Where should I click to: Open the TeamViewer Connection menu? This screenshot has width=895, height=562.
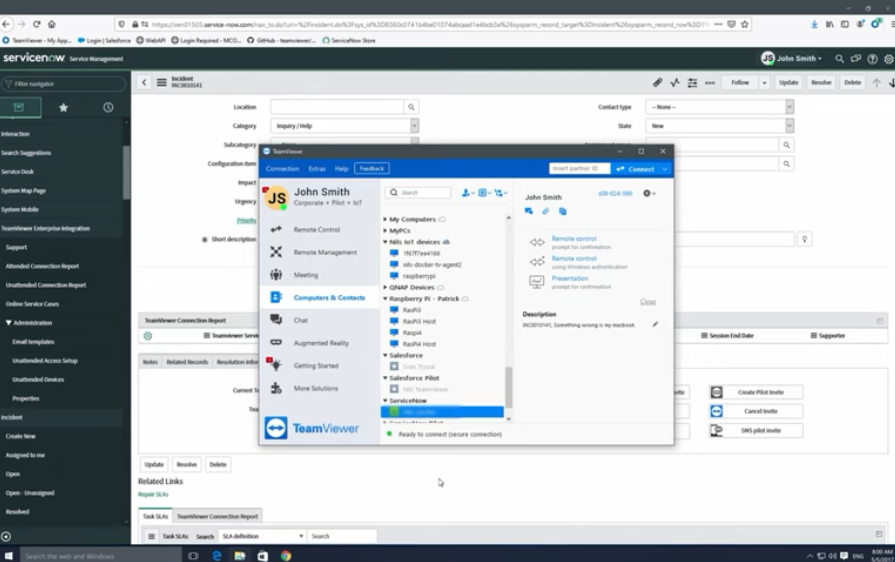point(283,169)
